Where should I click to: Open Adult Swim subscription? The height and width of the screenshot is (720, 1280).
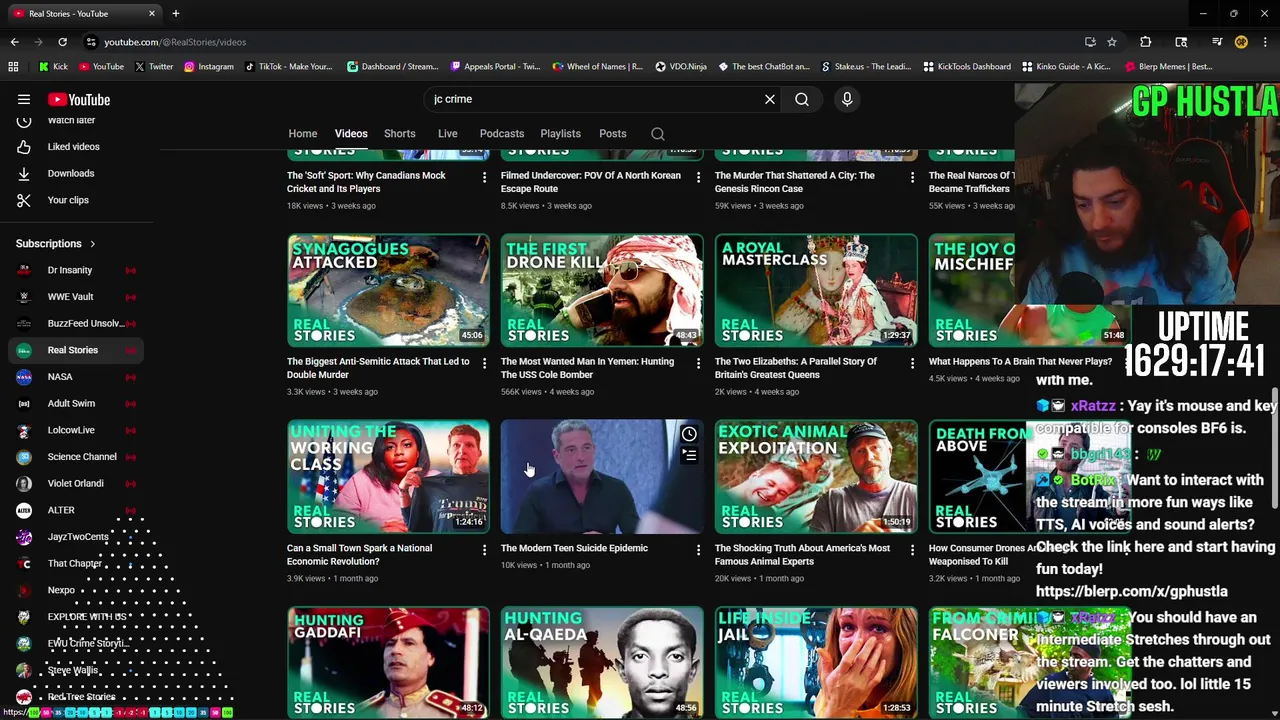pyautogui.click(x=75, y=403)
